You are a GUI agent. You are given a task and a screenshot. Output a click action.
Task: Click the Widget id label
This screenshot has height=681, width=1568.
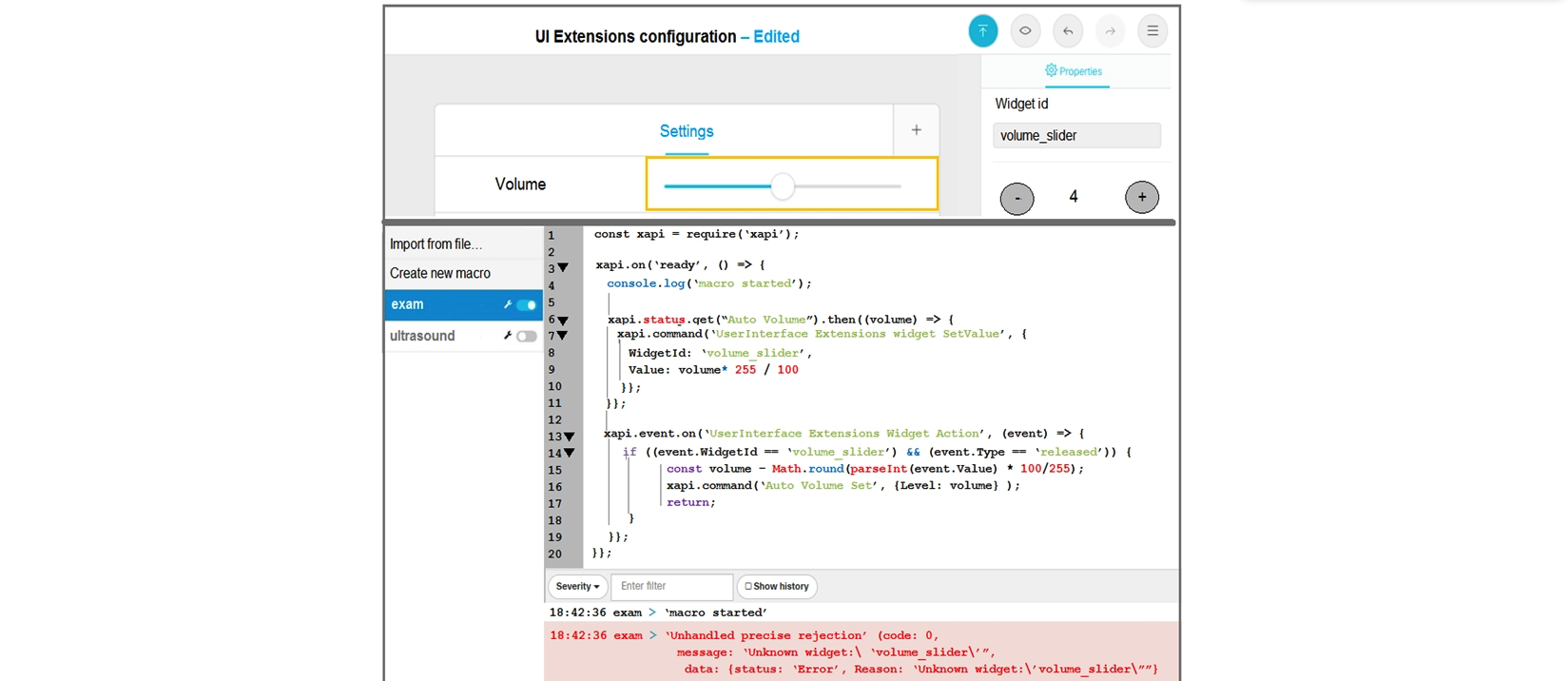[1021, 104]
